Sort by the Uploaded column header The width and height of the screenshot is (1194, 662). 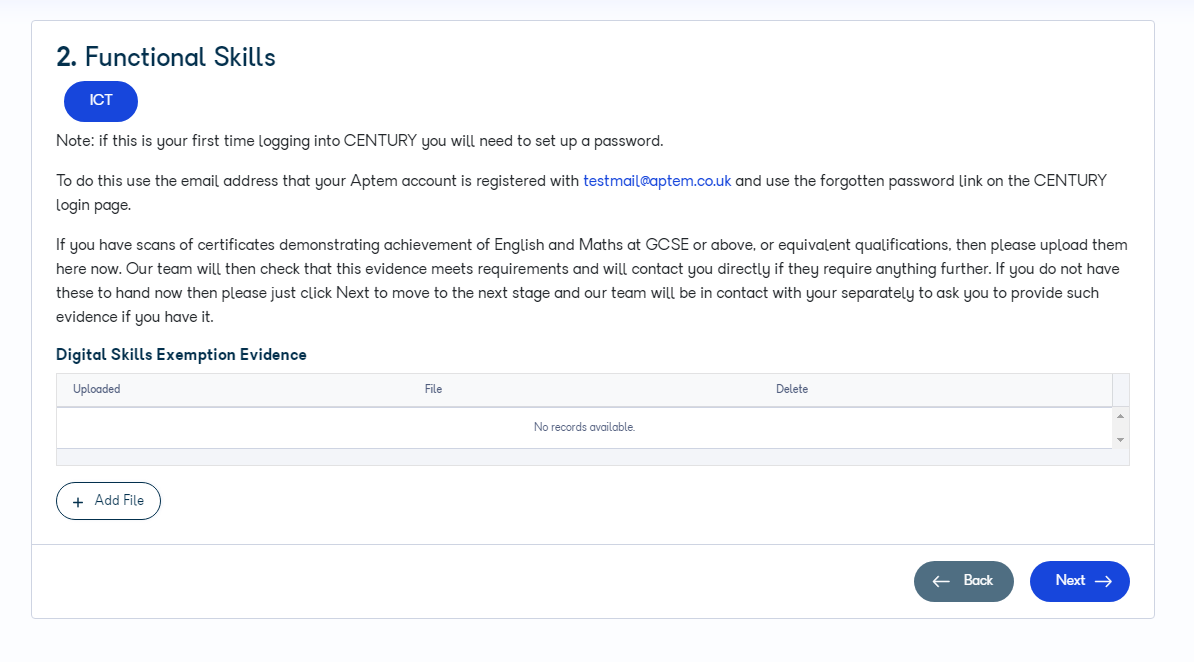pos(97,389)
